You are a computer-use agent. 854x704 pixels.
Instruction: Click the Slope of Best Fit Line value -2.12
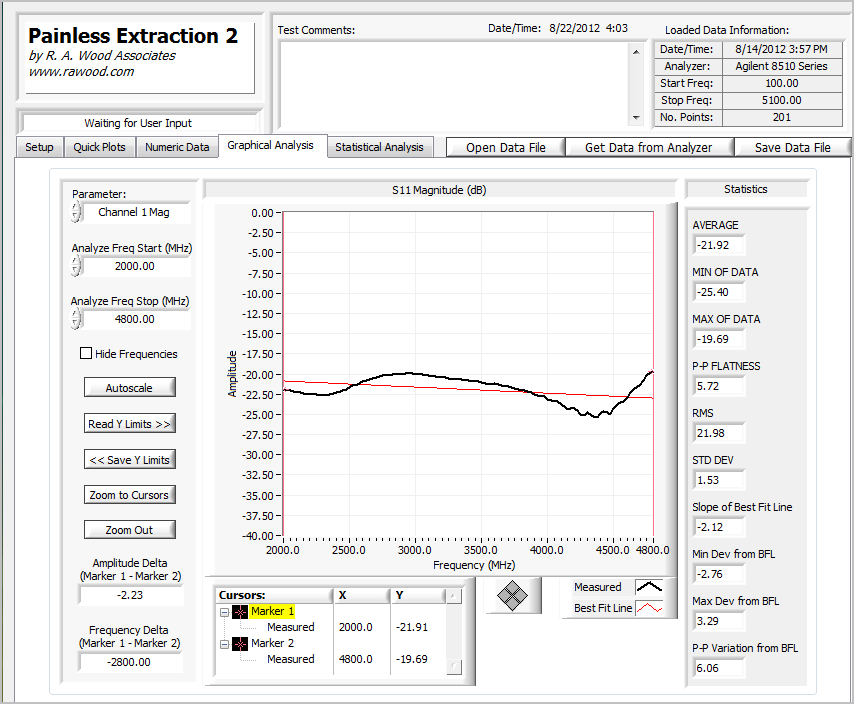719,527
